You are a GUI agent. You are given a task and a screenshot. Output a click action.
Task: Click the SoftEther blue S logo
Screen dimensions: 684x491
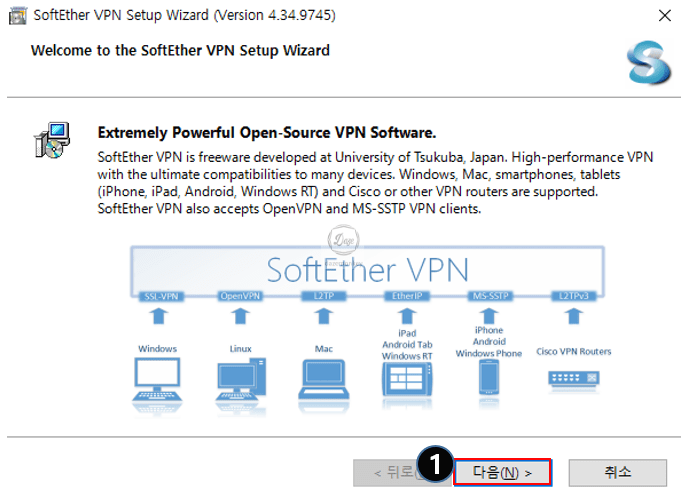(649, 63)
